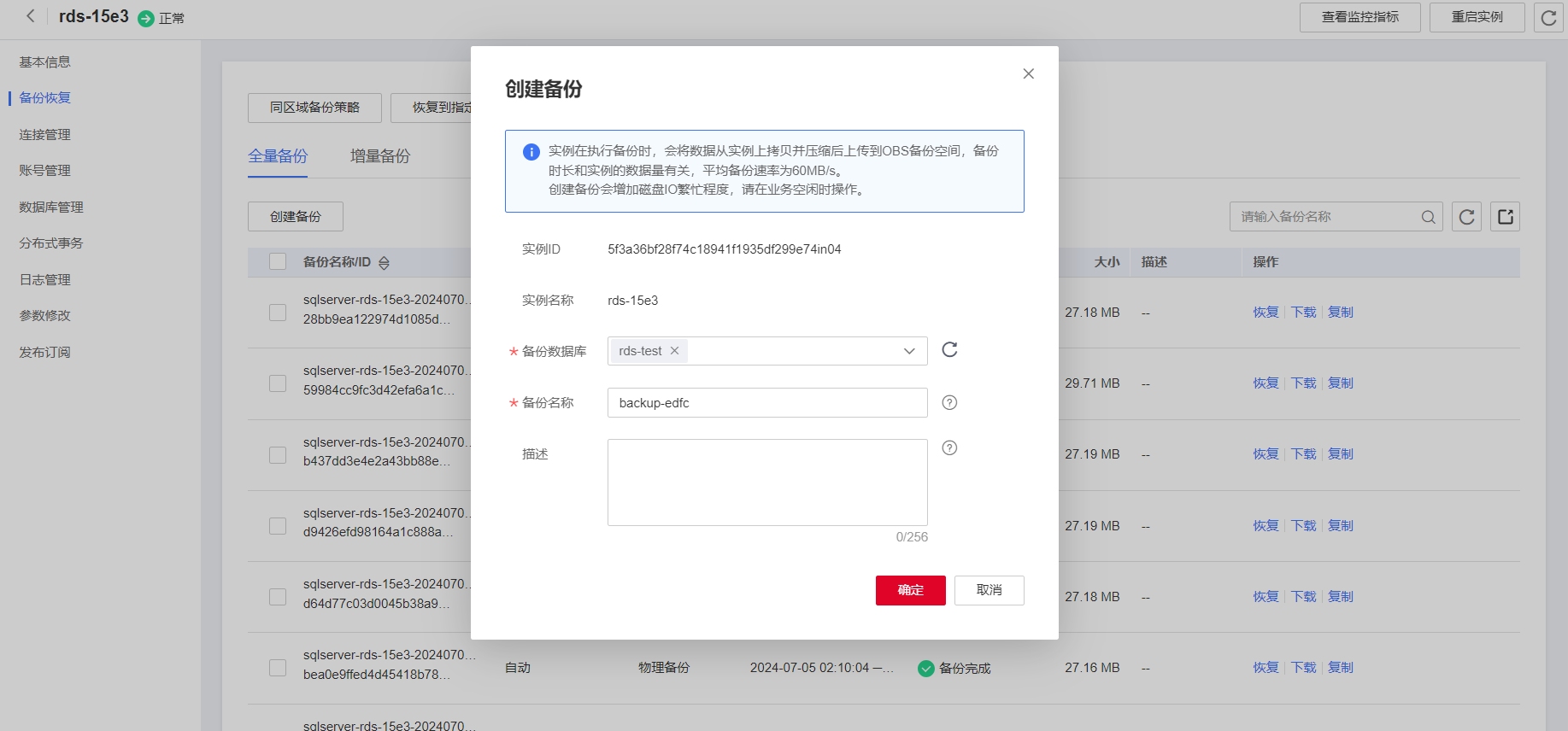The width and height of the screenshot is (1568, 731).
Task: Click 下载 for the 29.71 MB backup
Action: point(1303,383)
